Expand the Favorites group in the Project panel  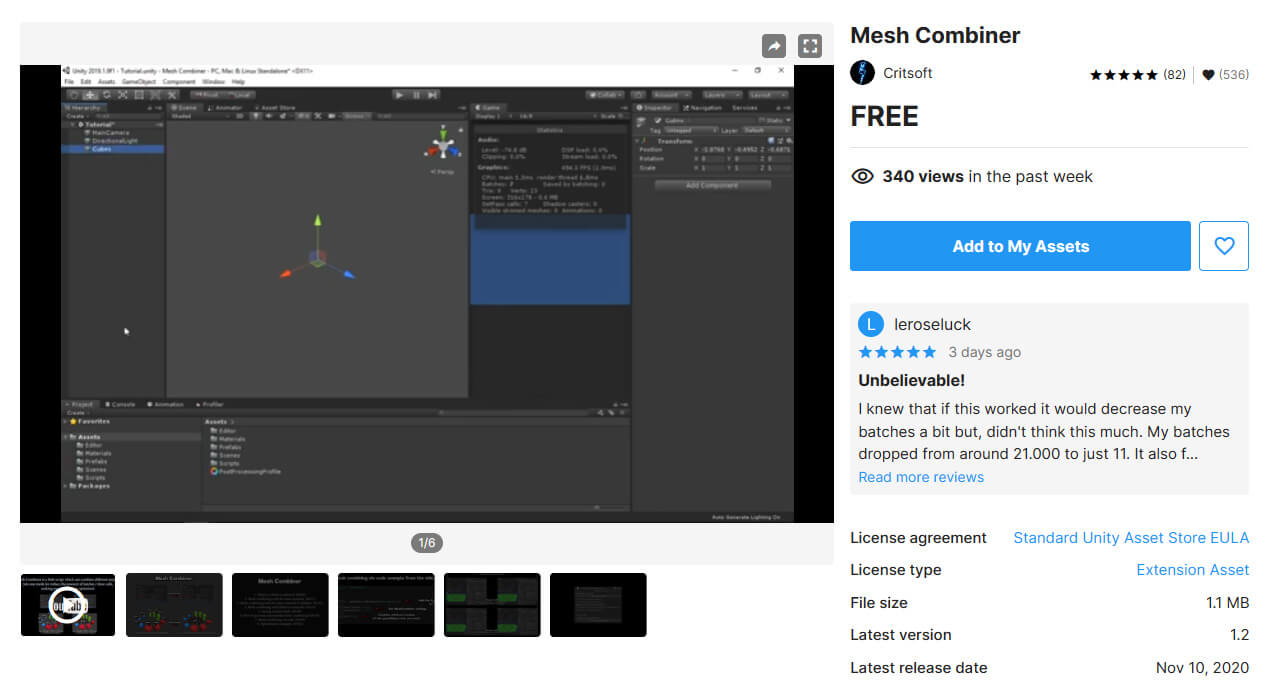[x=66, y=422]
